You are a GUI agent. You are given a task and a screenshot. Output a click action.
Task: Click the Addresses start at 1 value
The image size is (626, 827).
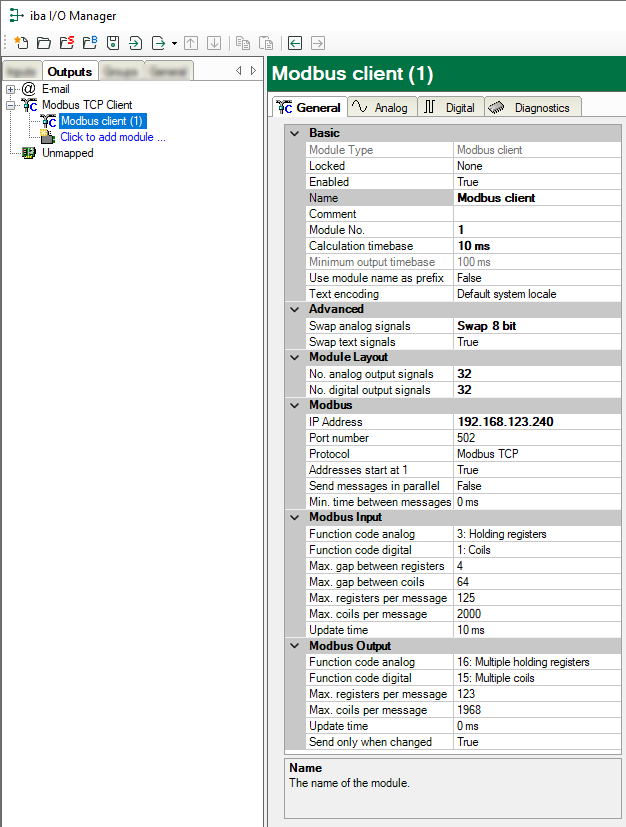537,470
